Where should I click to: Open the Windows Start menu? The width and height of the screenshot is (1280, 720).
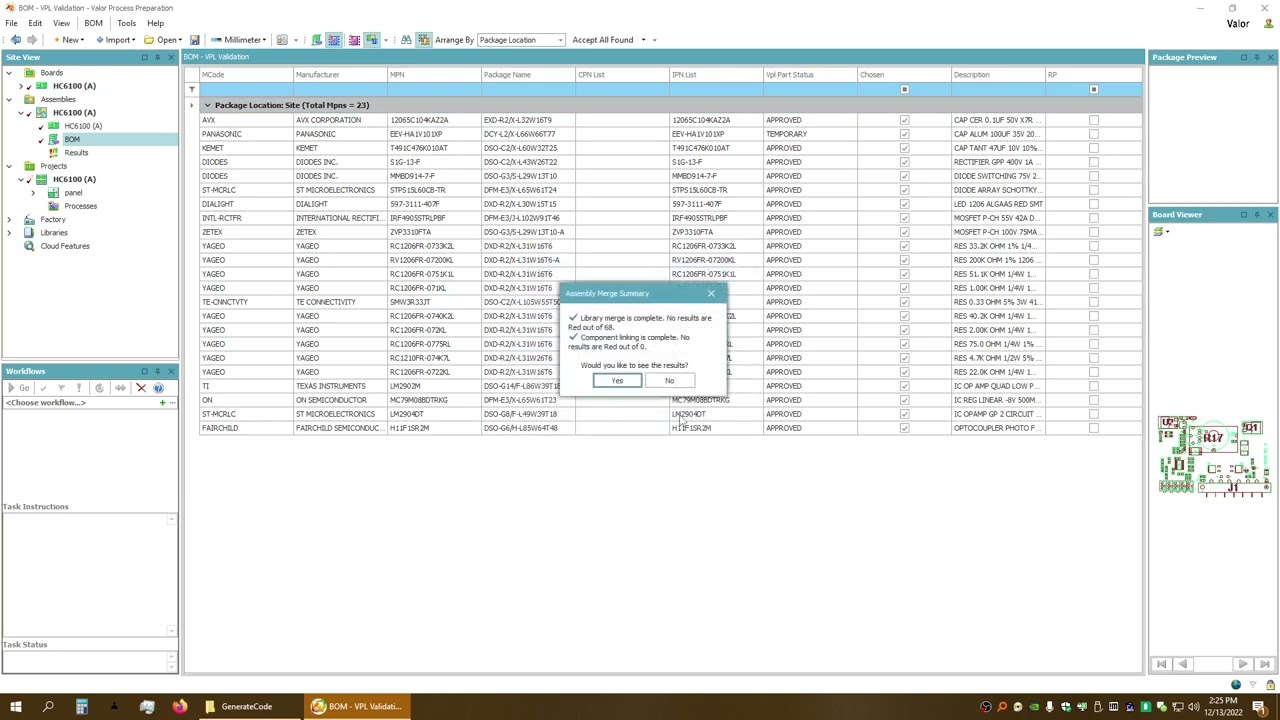[x=16, y=707]
